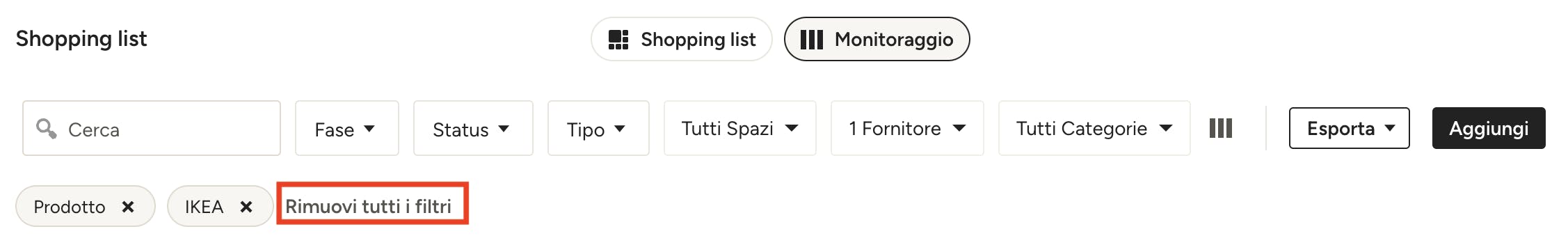Switch to the Shopping list view tab
This screenshot has width=1568, height=252.
682,40
